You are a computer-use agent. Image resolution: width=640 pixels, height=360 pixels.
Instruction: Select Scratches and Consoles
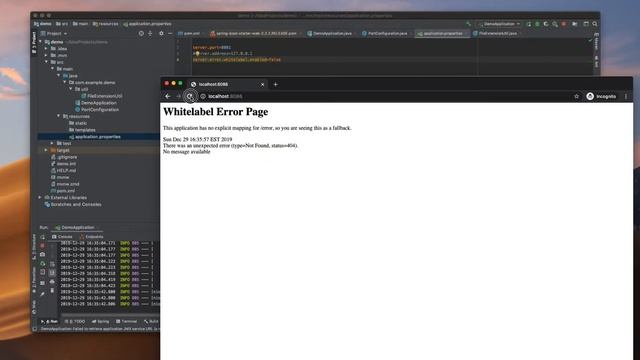[76, 204]
